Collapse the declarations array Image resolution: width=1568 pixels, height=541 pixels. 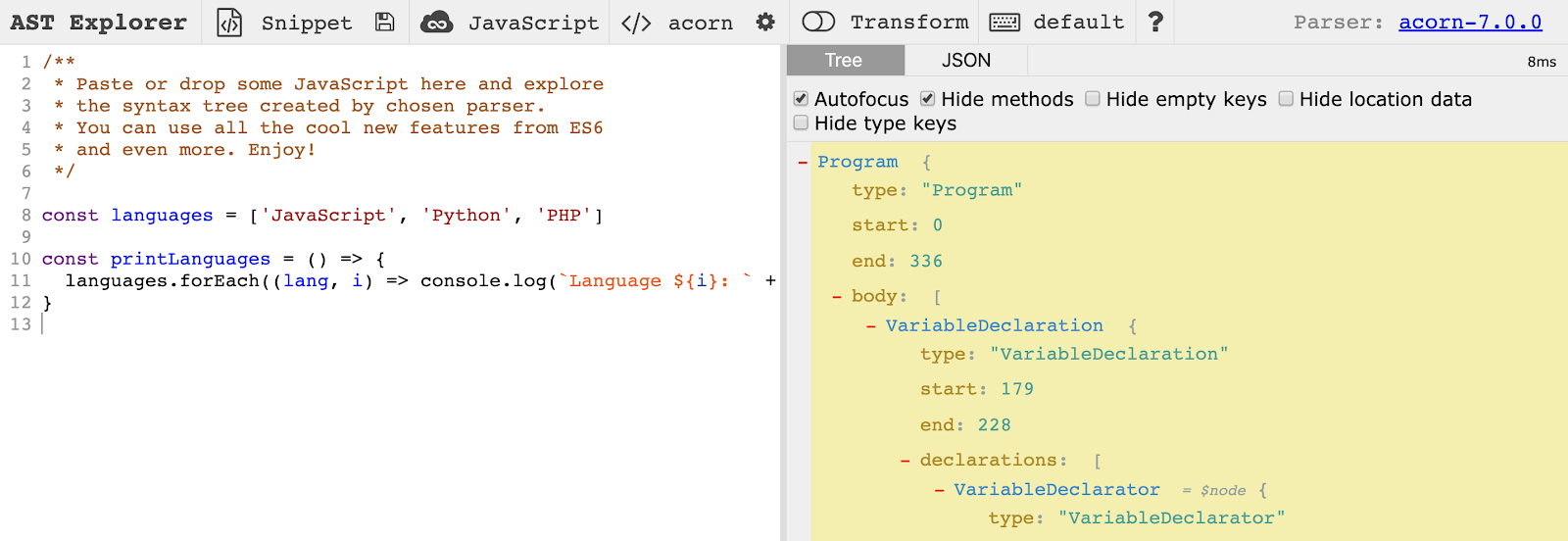click(x=905, y=461)
